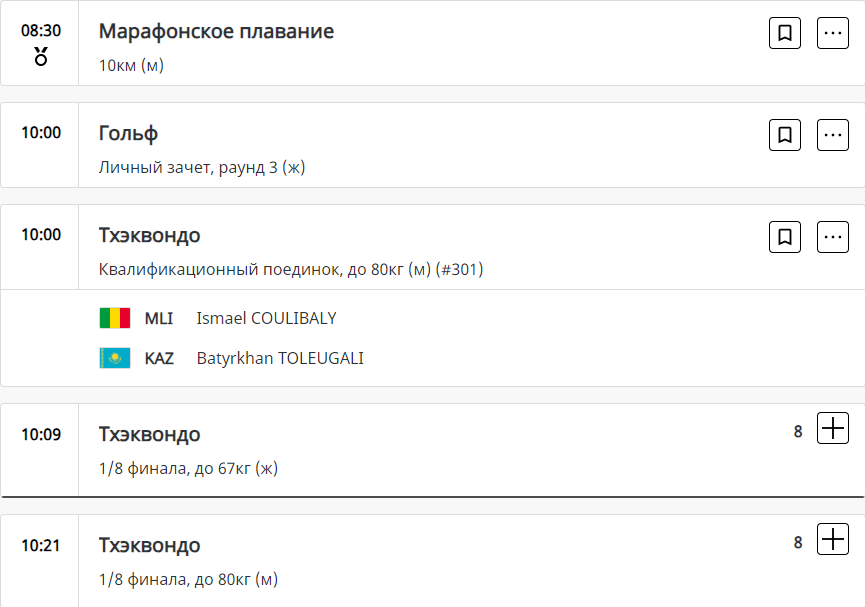Click the medal icon under 08:30
The image size is (865, 607).
(41, 56)
